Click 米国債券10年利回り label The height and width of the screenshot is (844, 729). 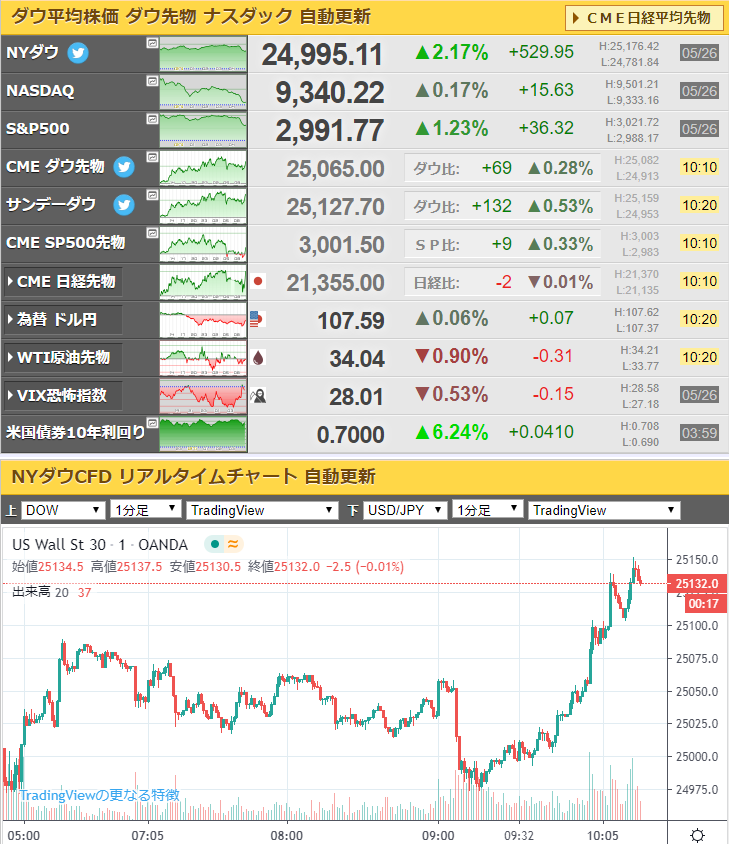click(x=75, y=432)
